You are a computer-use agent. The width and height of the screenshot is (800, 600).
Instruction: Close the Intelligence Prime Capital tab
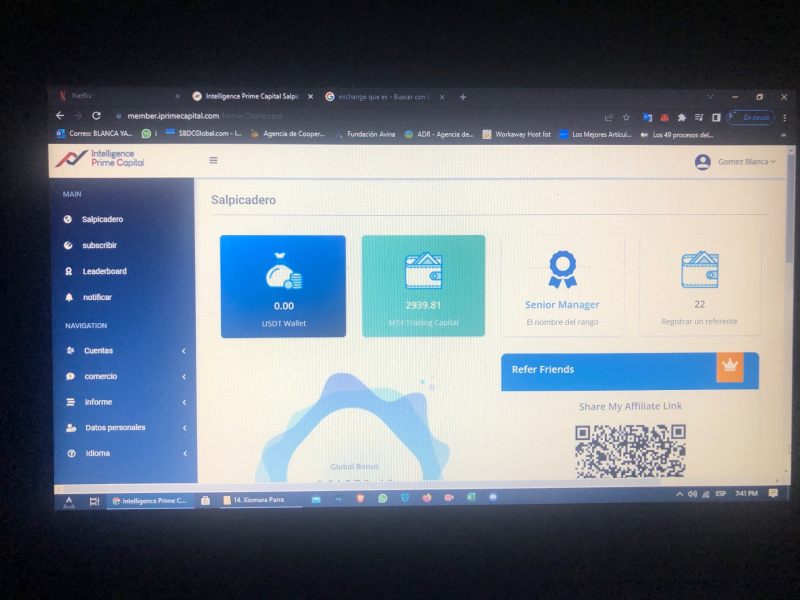(x=310, y=96)
